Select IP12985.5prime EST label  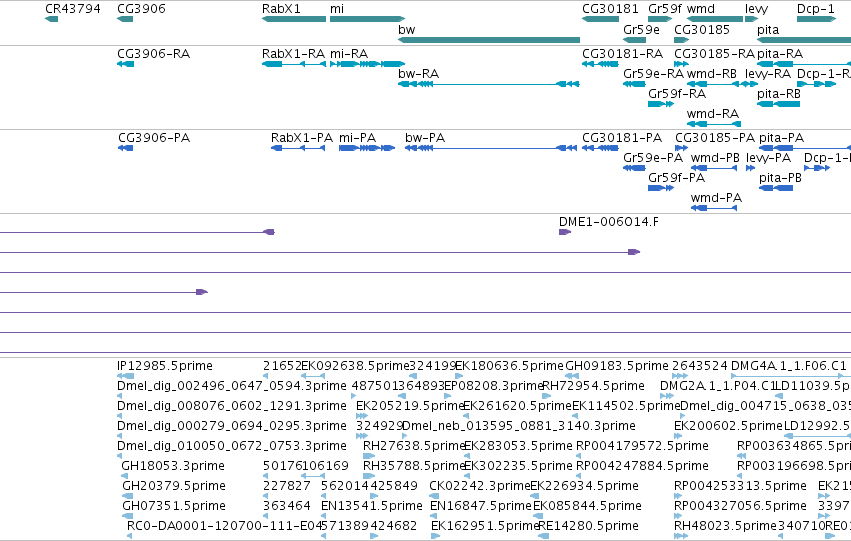tap(165, 366)
